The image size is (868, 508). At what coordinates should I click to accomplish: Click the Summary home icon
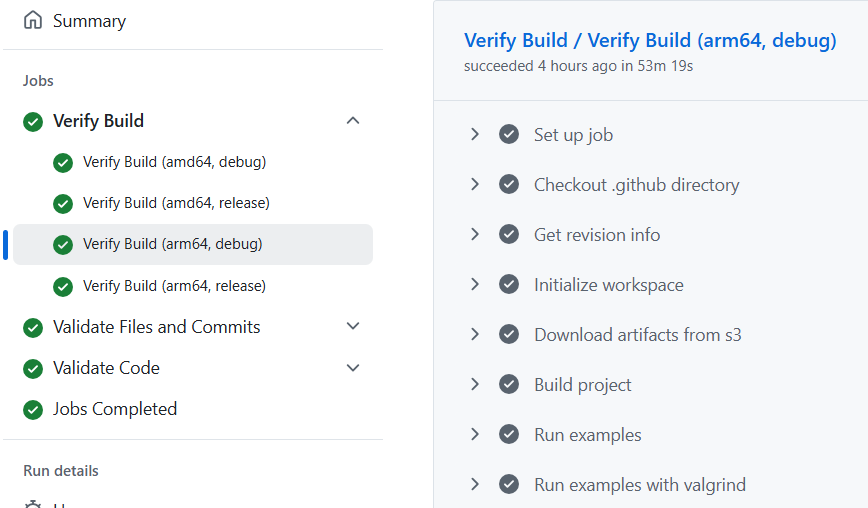(33, 21)
